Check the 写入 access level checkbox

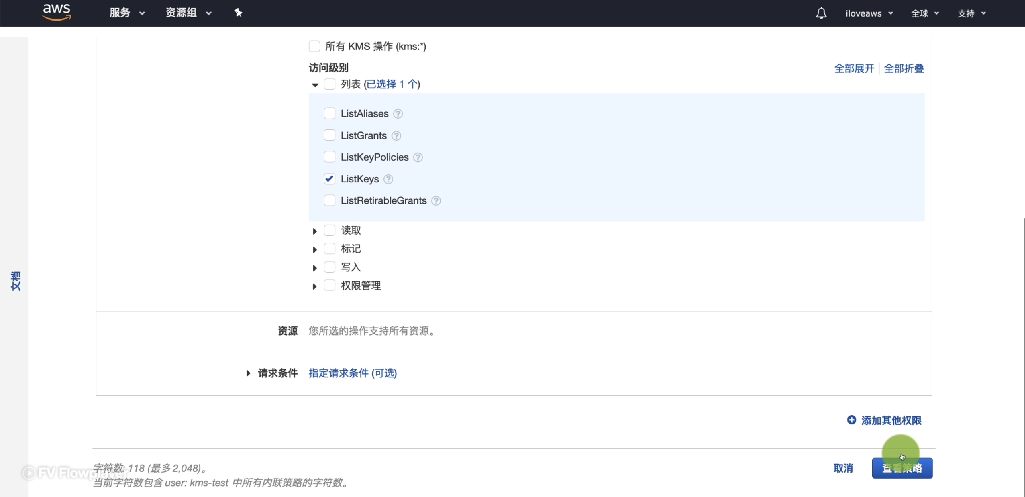329,267
